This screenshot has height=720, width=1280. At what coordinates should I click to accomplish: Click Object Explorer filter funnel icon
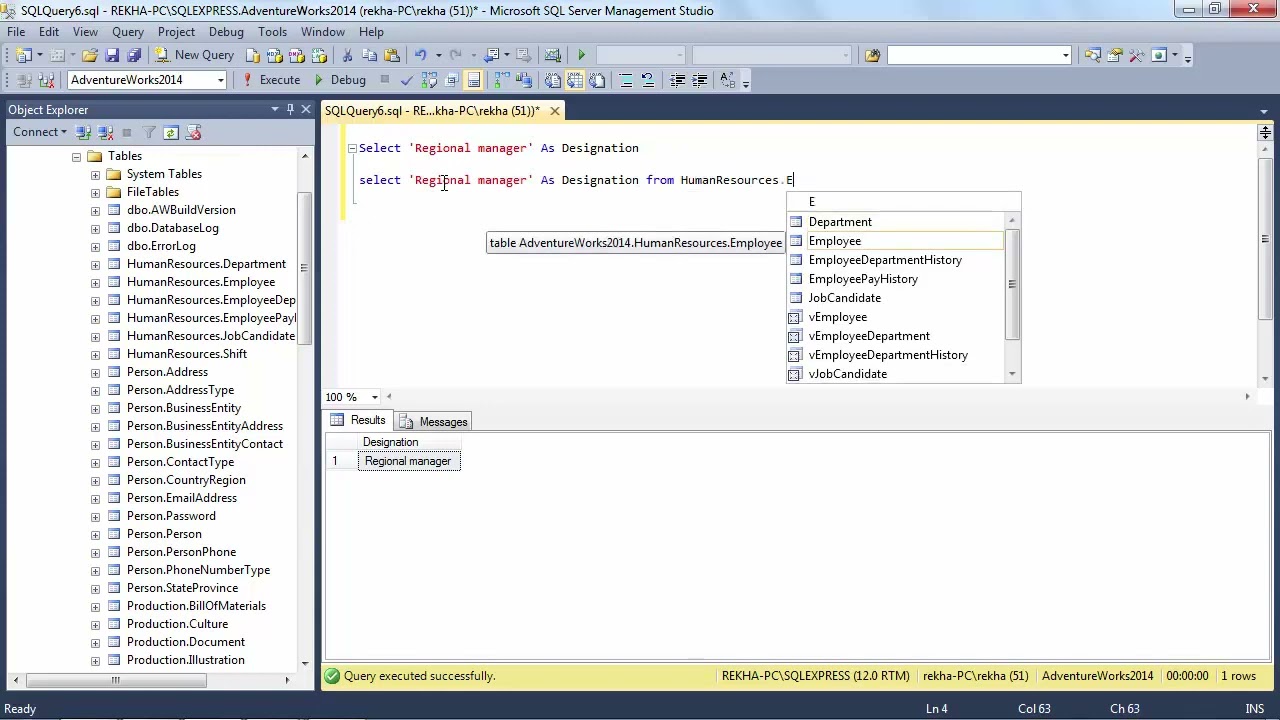[x=149, y=132]
